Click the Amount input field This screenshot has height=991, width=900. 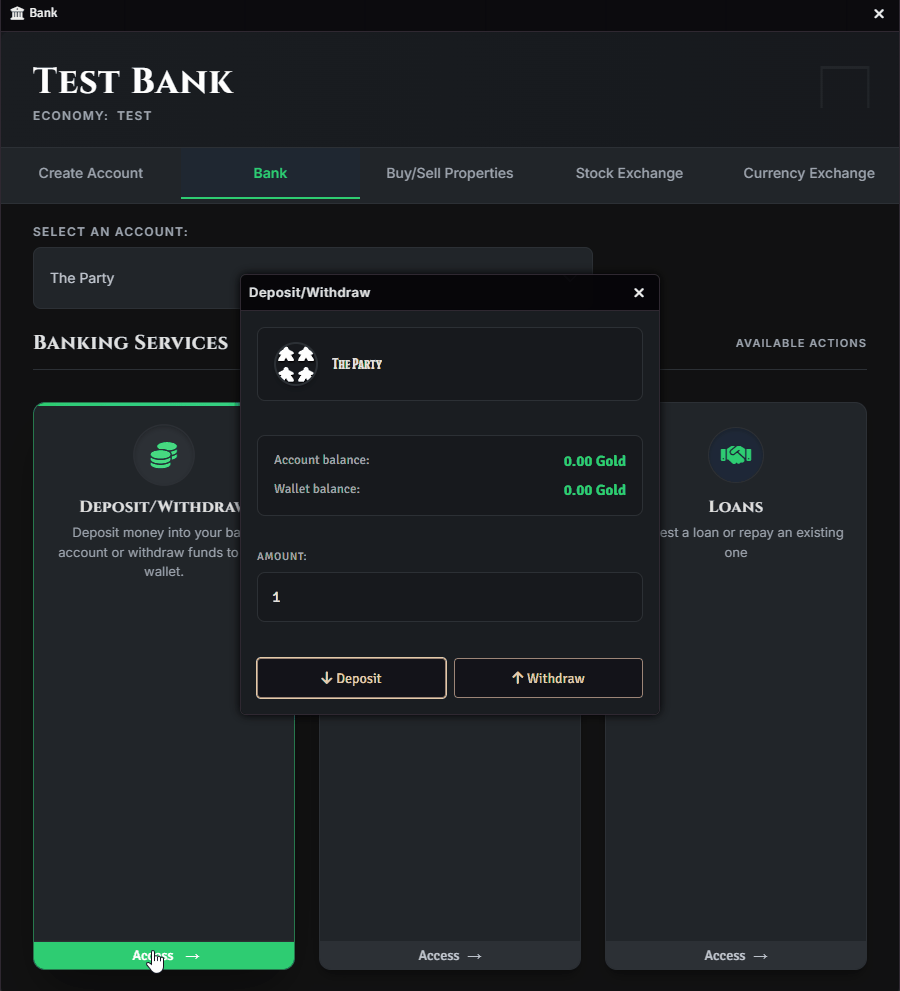tap(449, 597)
